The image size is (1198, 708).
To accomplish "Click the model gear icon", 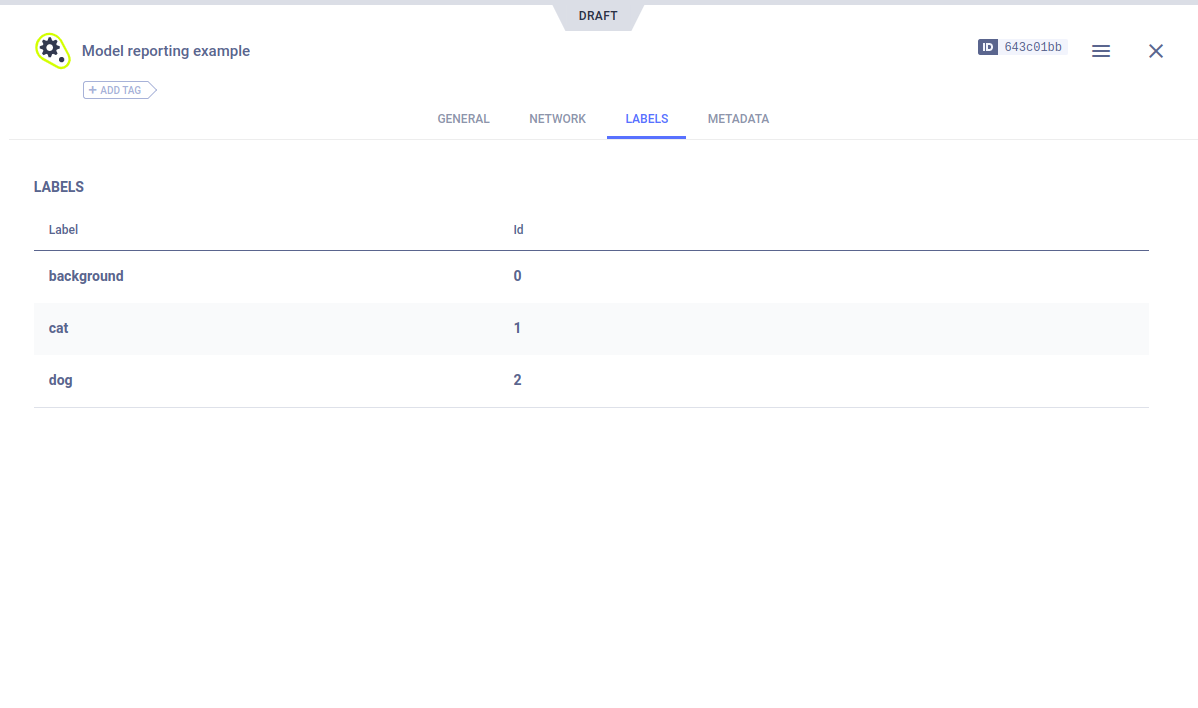I will pyautogui.click(x=51, y=50).
